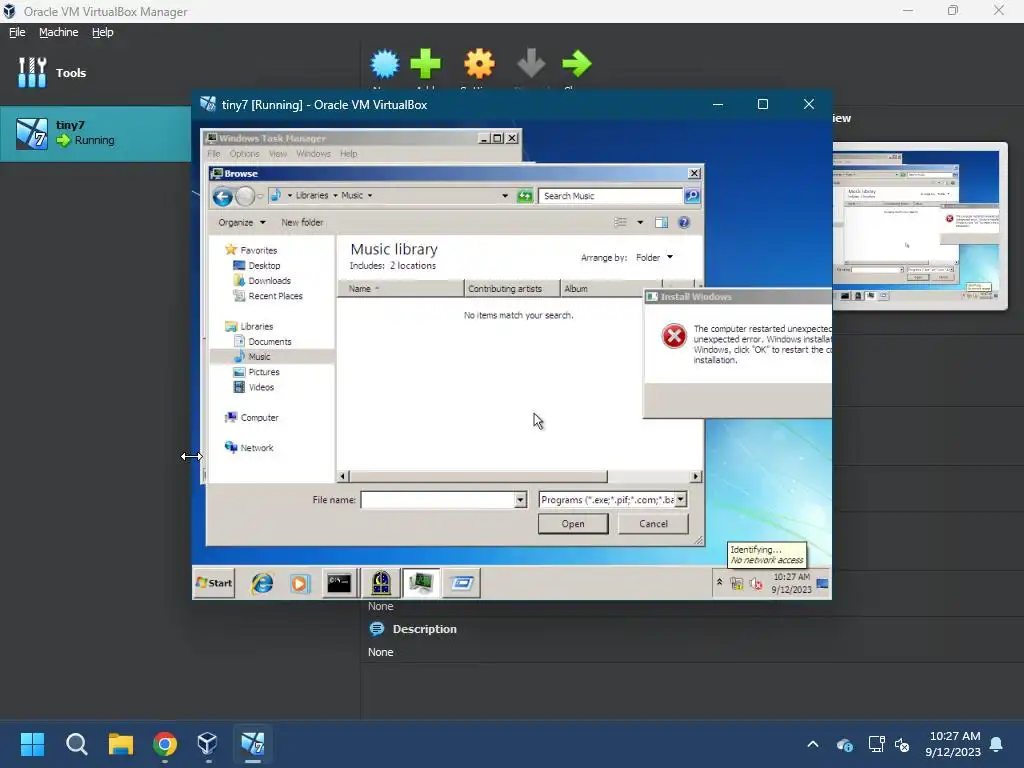Image resolution: width=1024 pixels, height=768 pixels.
Task: Sort by the Album column header
Action: (602, 289)
